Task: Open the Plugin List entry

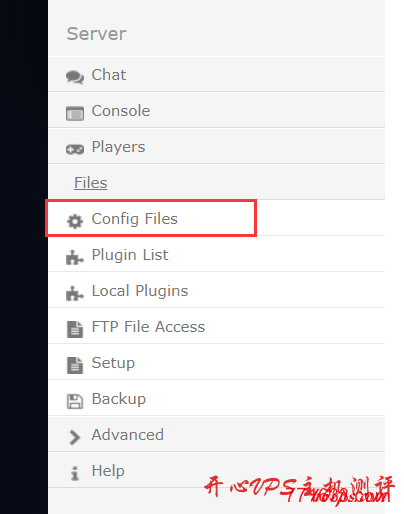Action: point(216,255)
